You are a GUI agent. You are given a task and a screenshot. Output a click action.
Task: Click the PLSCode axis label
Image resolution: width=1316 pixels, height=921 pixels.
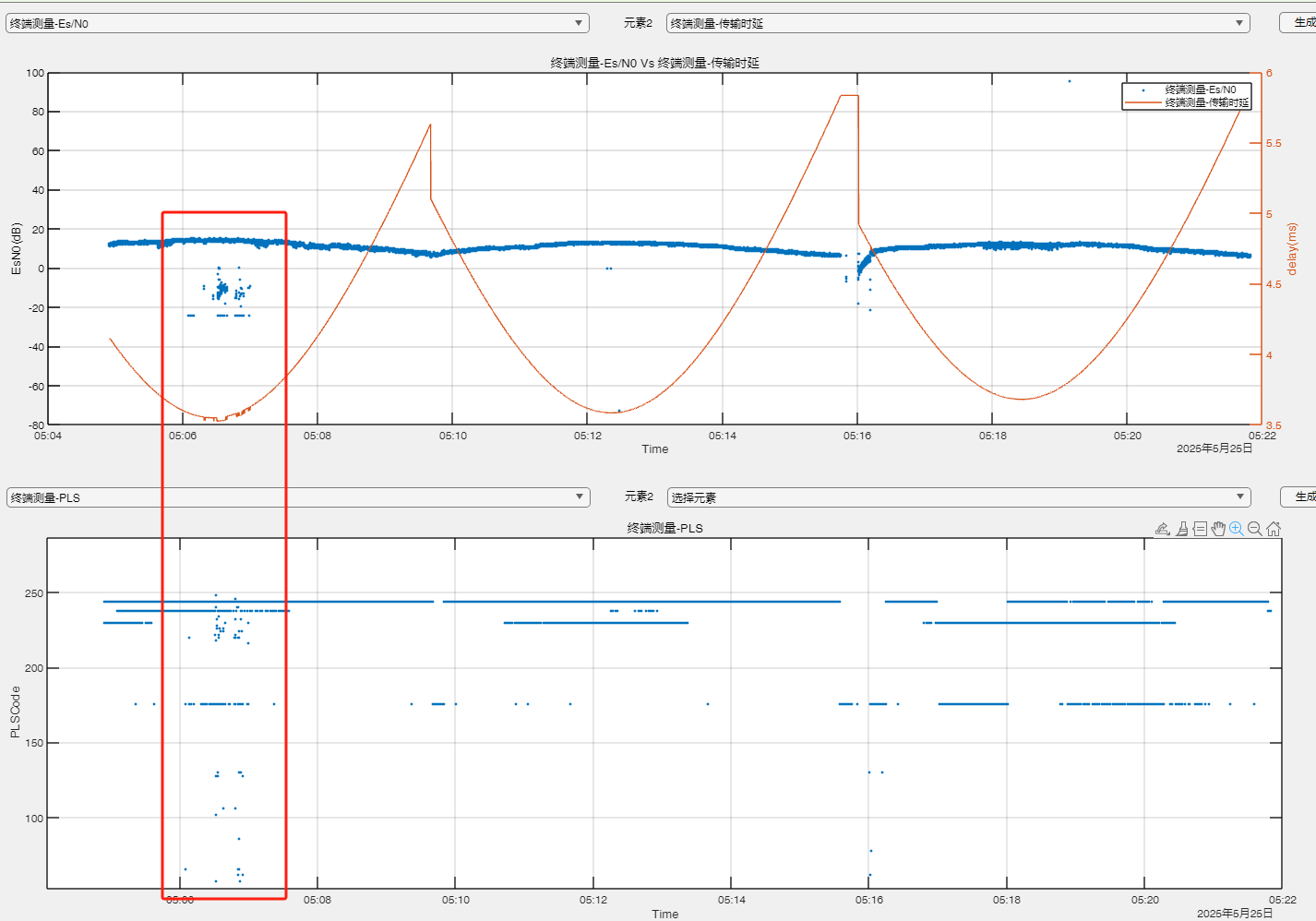15,712
